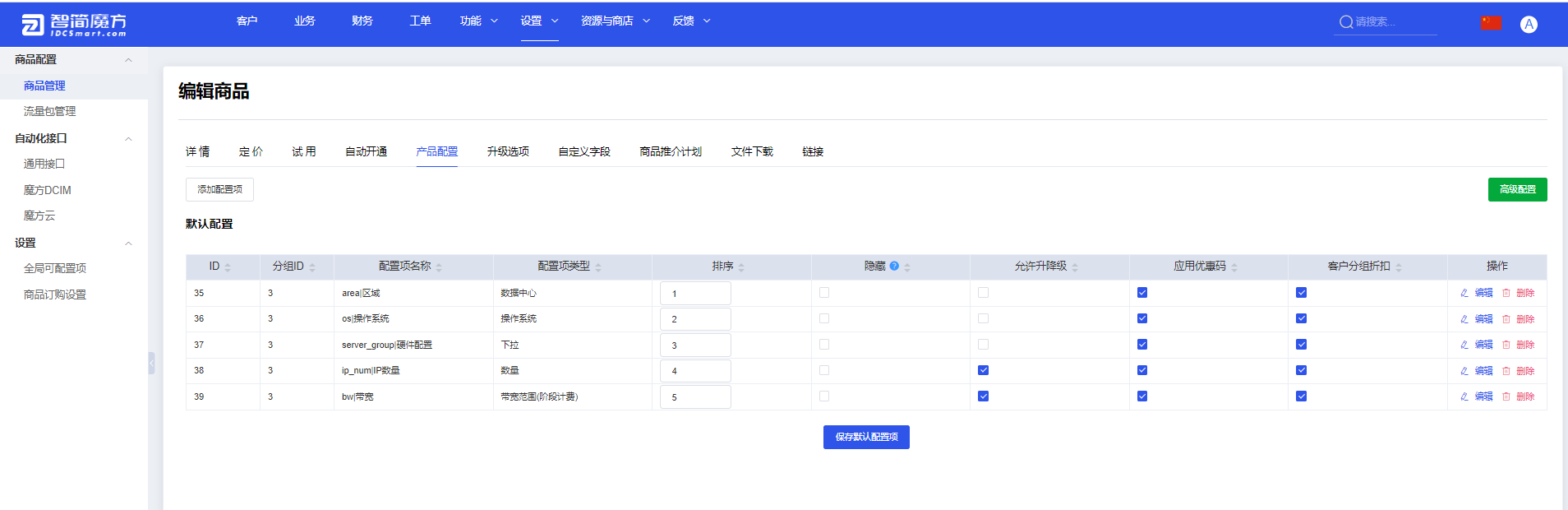Click the 保存默认配置项 button
The image size is (1568, 510).
click(866, 437)
